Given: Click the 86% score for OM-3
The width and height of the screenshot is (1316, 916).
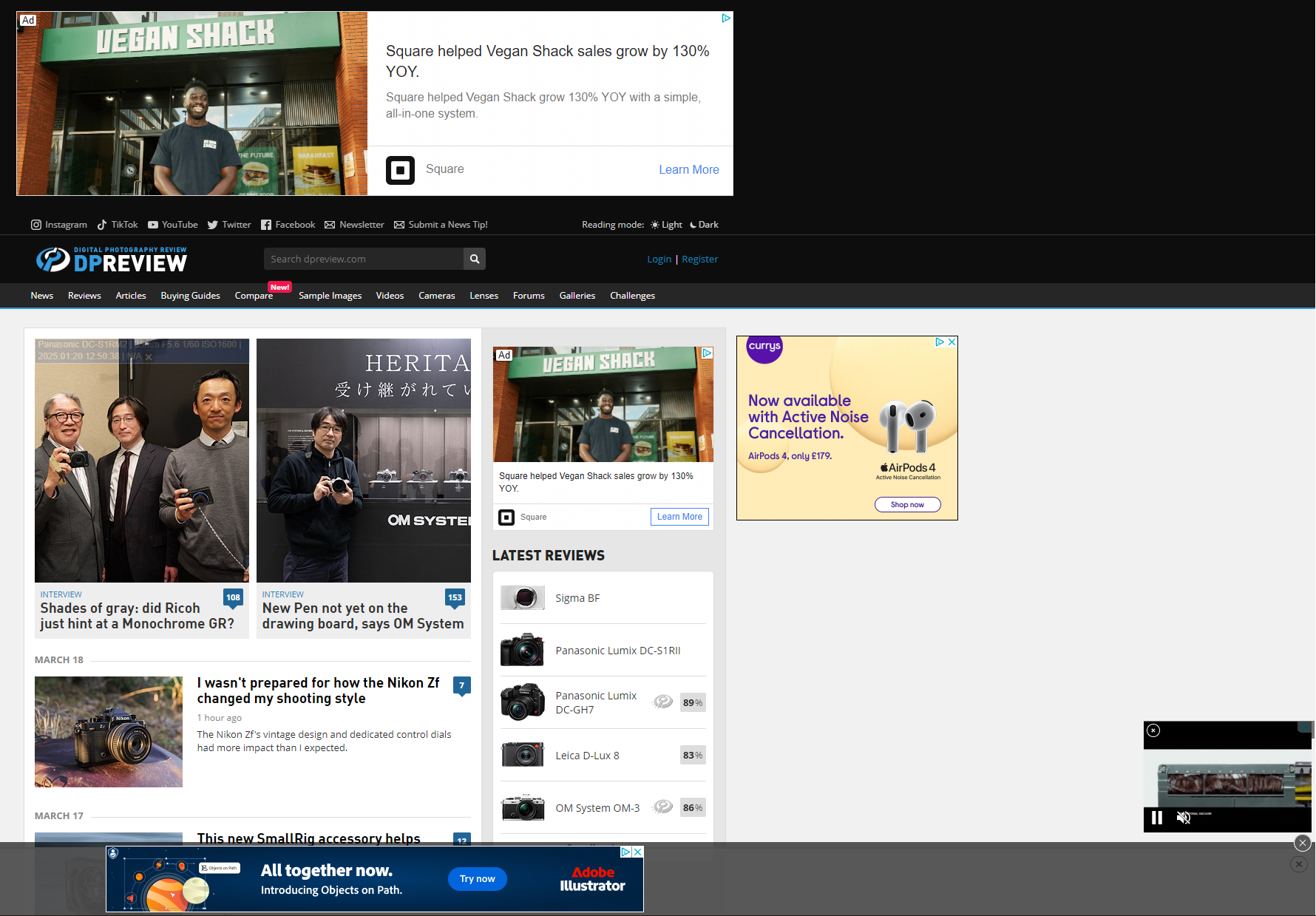Looking at the screenshot, I should coord(693,807).
